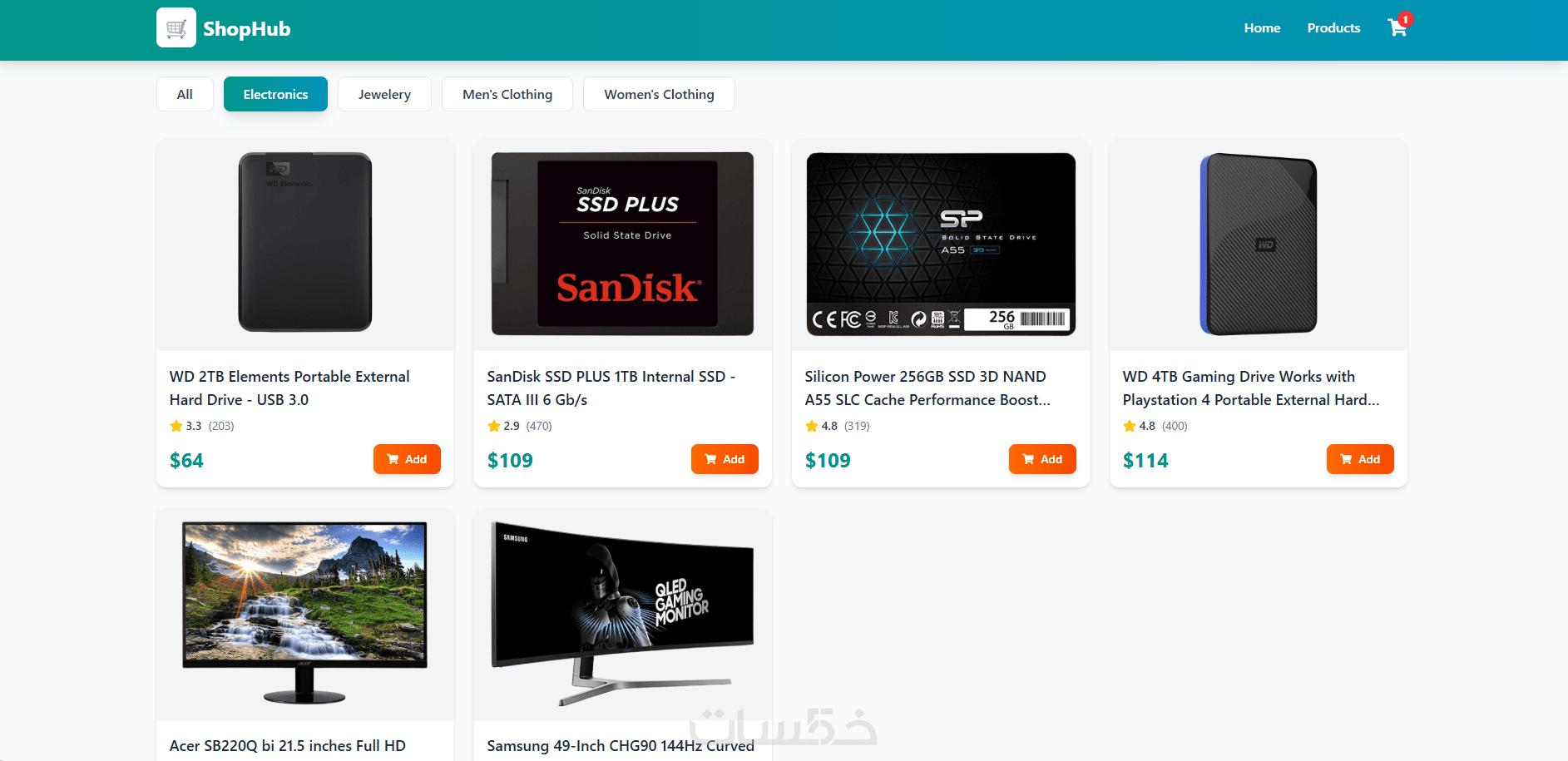Image resolution: width=1568 pixels, height=761 pixels.
Task: Click star rating icon on Silicon Power SSD
Action: [x=812, y=426]
